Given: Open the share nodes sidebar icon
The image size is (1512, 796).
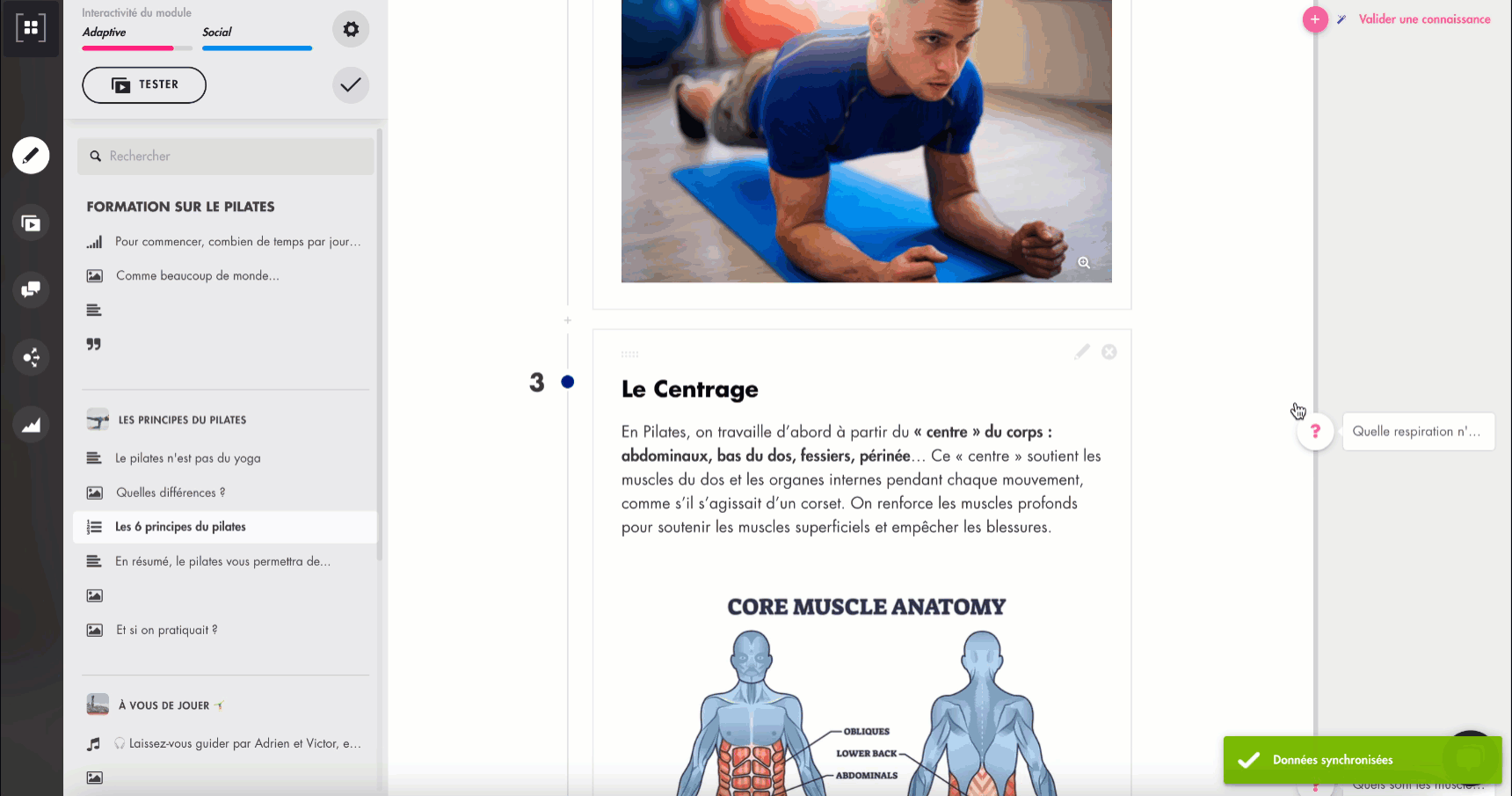Looking at the screenshot, I should pos(31,357).
